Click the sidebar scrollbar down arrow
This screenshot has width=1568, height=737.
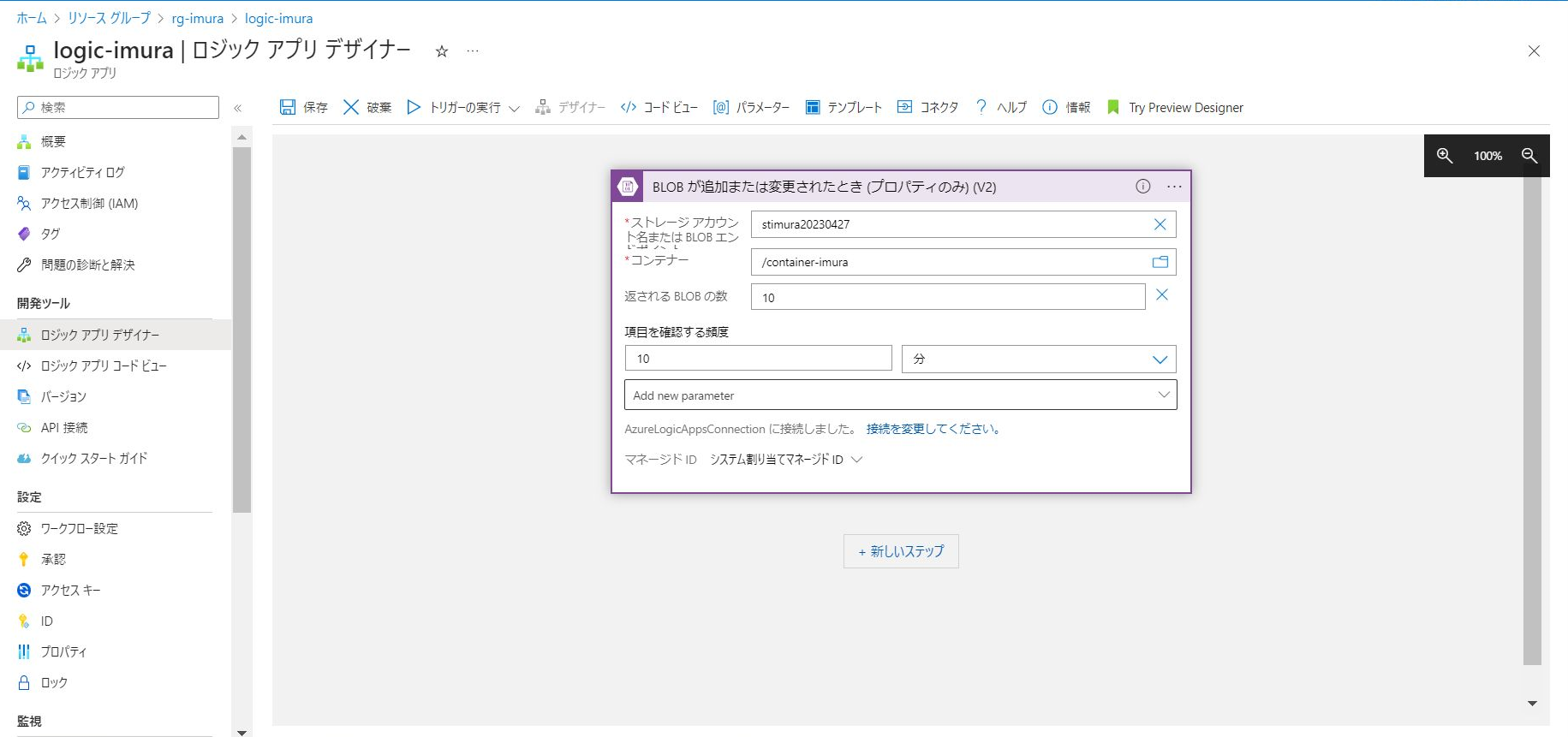tap(241, 732)
